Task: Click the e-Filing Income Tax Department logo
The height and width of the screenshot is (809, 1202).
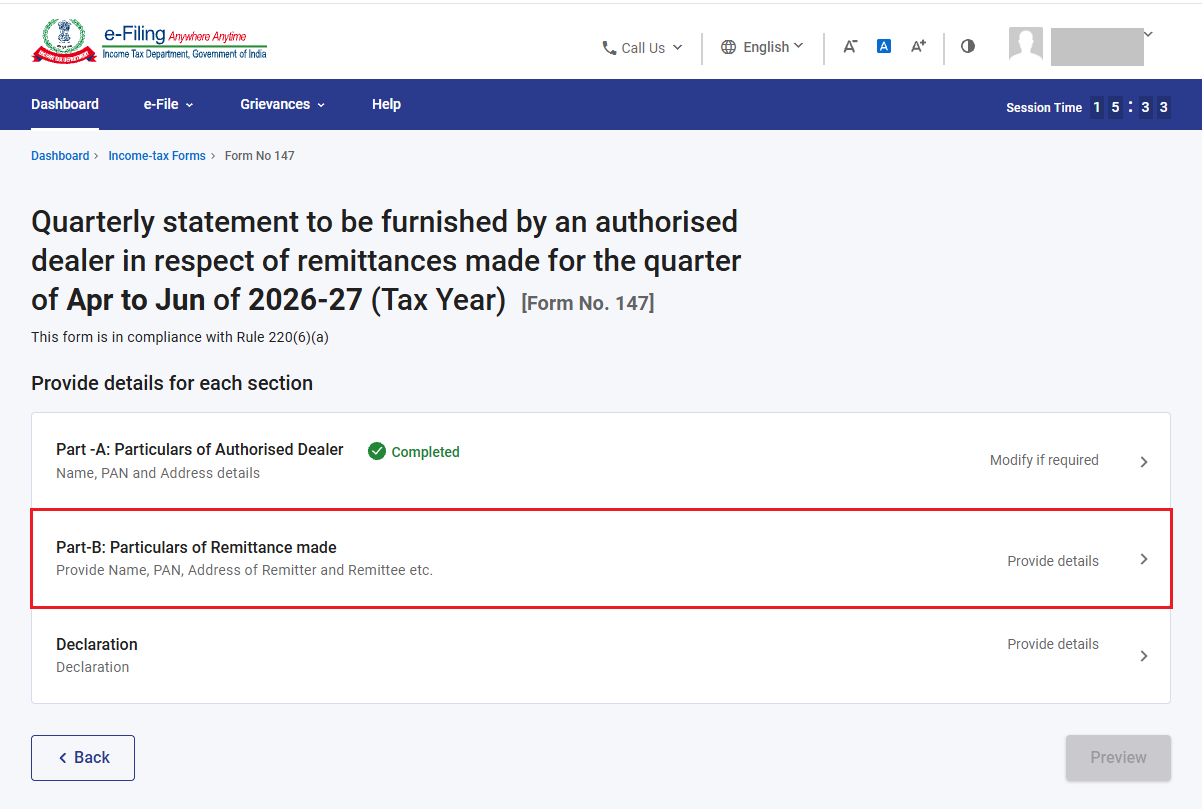Action: pyautogui.click(x=149, y=41)
